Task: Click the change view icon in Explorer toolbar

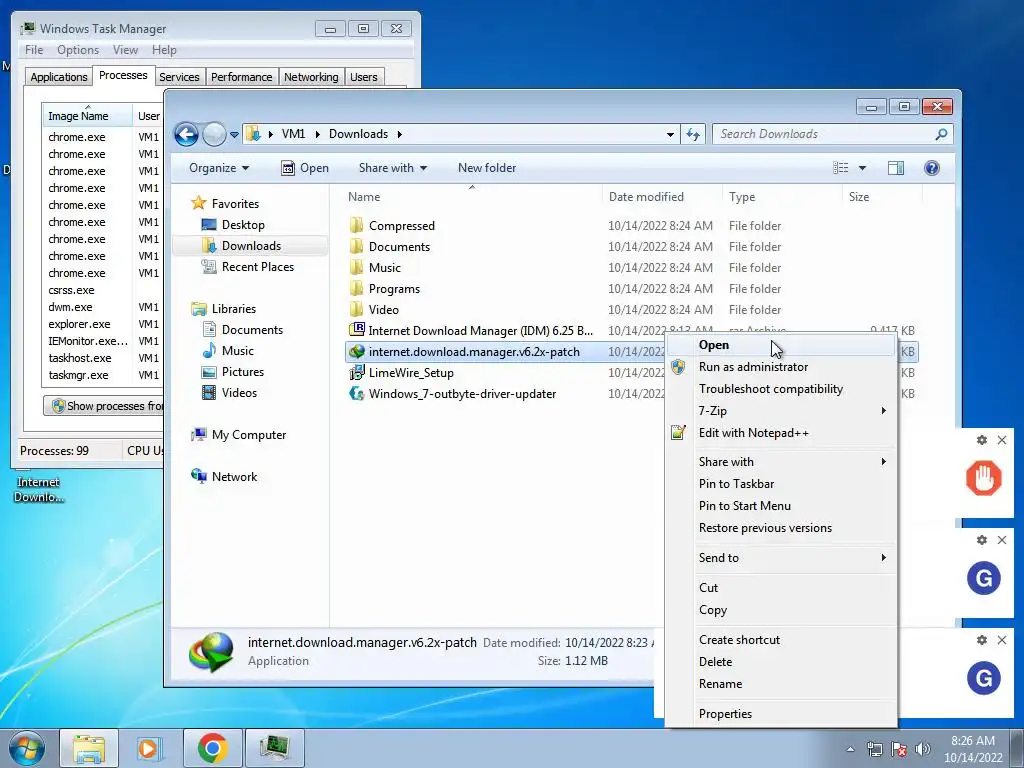Action: click(x=840, y=168)
